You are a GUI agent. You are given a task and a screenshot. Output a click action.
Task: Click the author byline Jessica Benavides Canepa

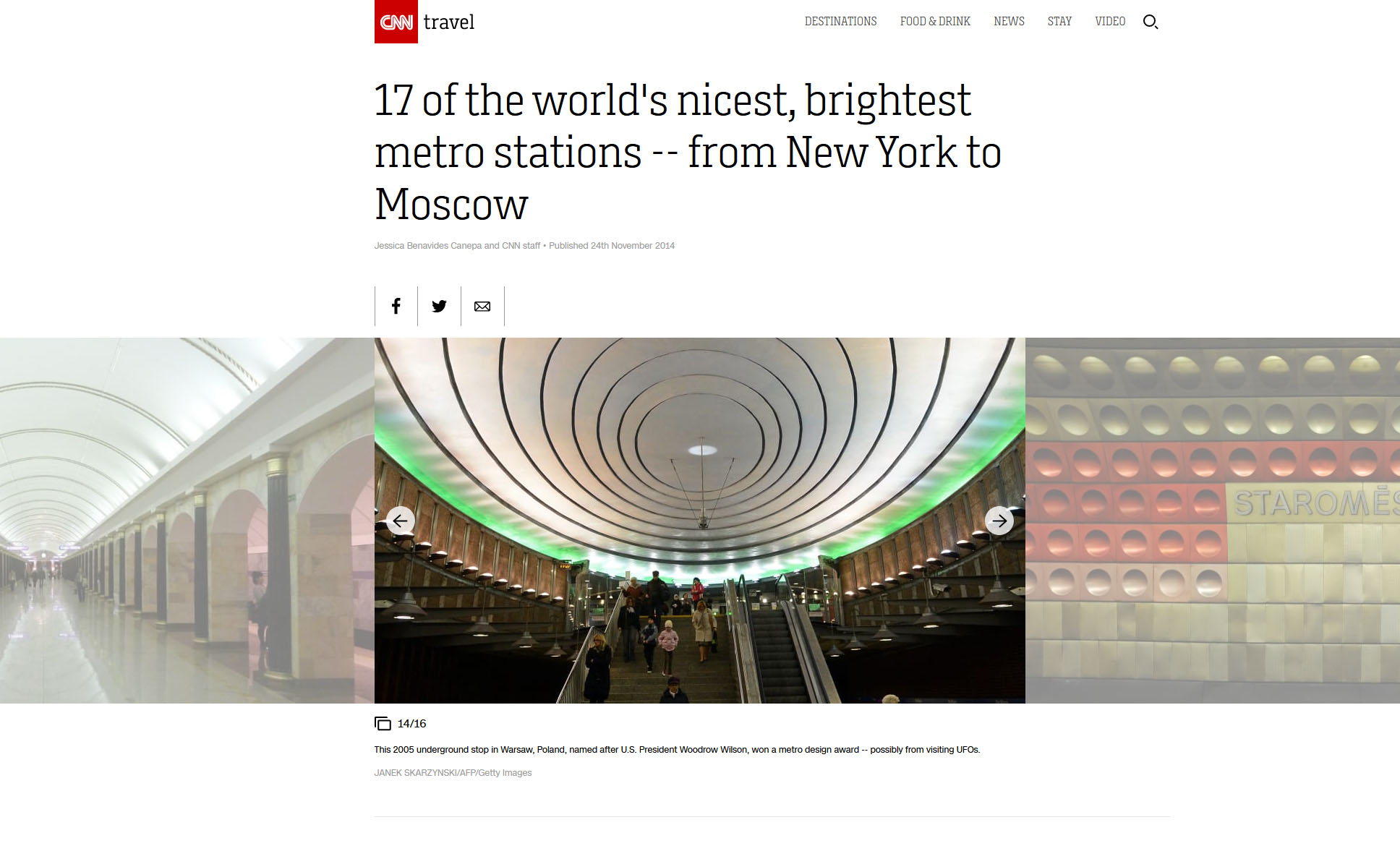coord(428,246)
